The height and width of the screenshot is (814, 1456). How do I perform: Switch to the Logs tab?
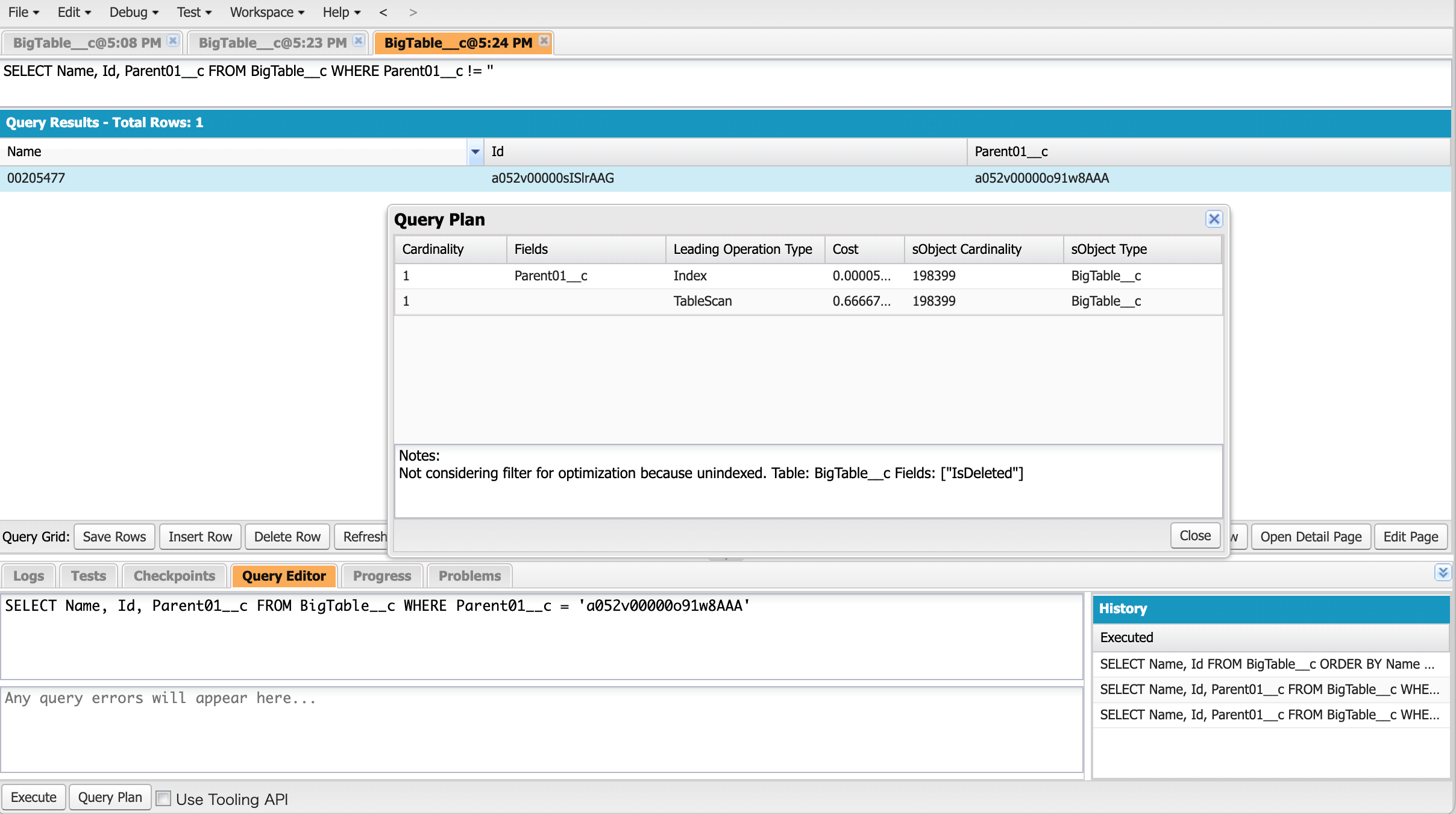click(28, 576)
